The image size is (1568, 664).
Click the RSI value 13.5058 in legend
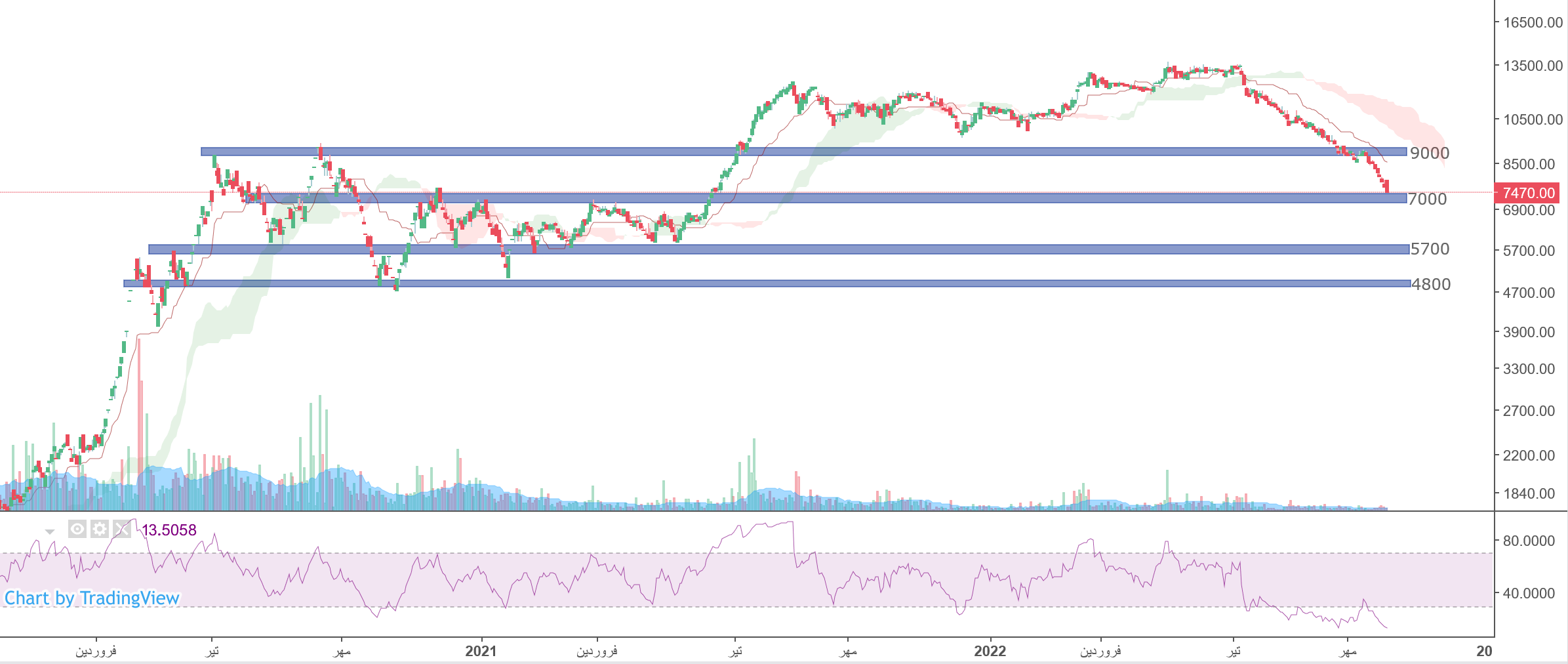169,530
